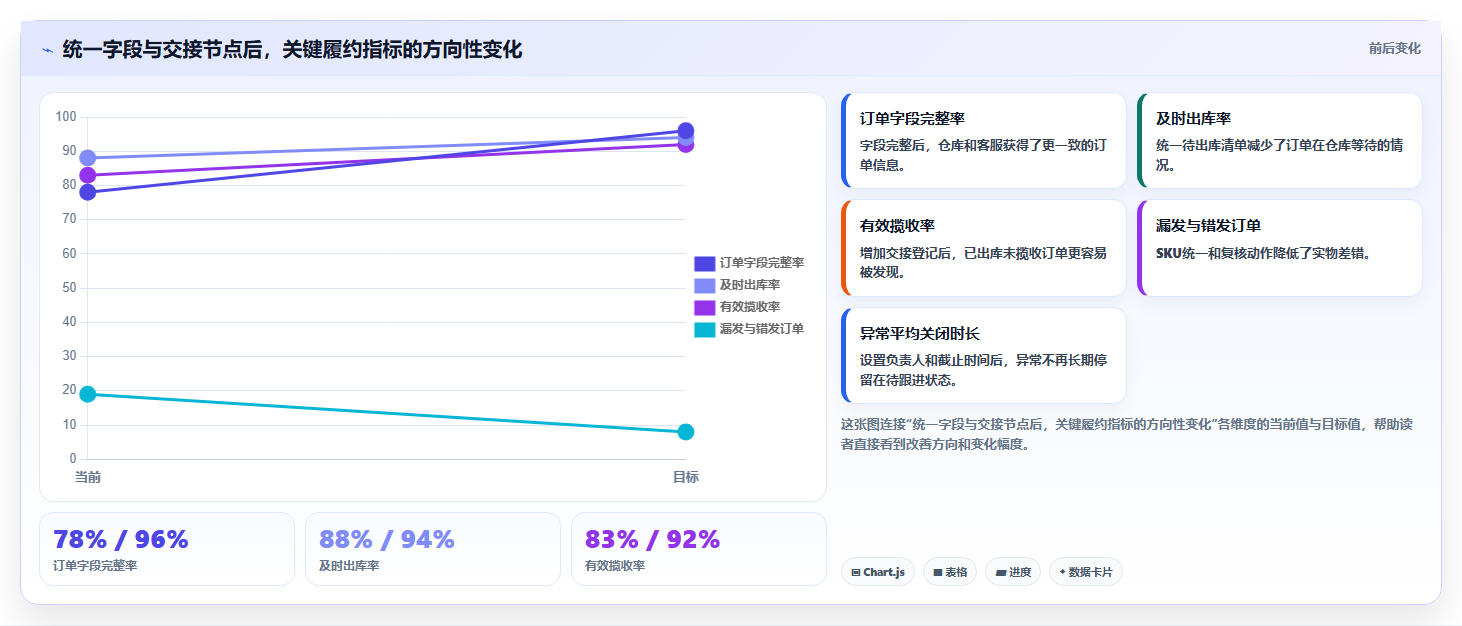1462x626 pixels.
Task: Select the 漏发与错发订单 target data point
Action: 686,432
